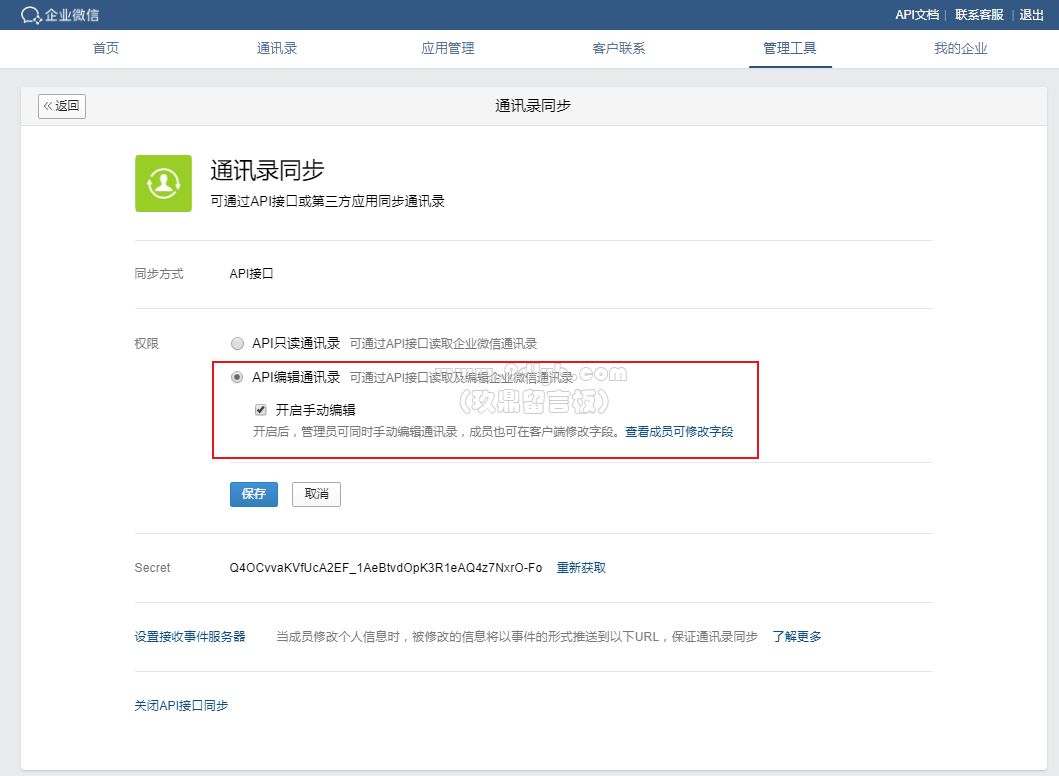This screenshot has width=1059, height=776.
Task: Switch to the 我的企业 tab
Action: click(961, 48)
